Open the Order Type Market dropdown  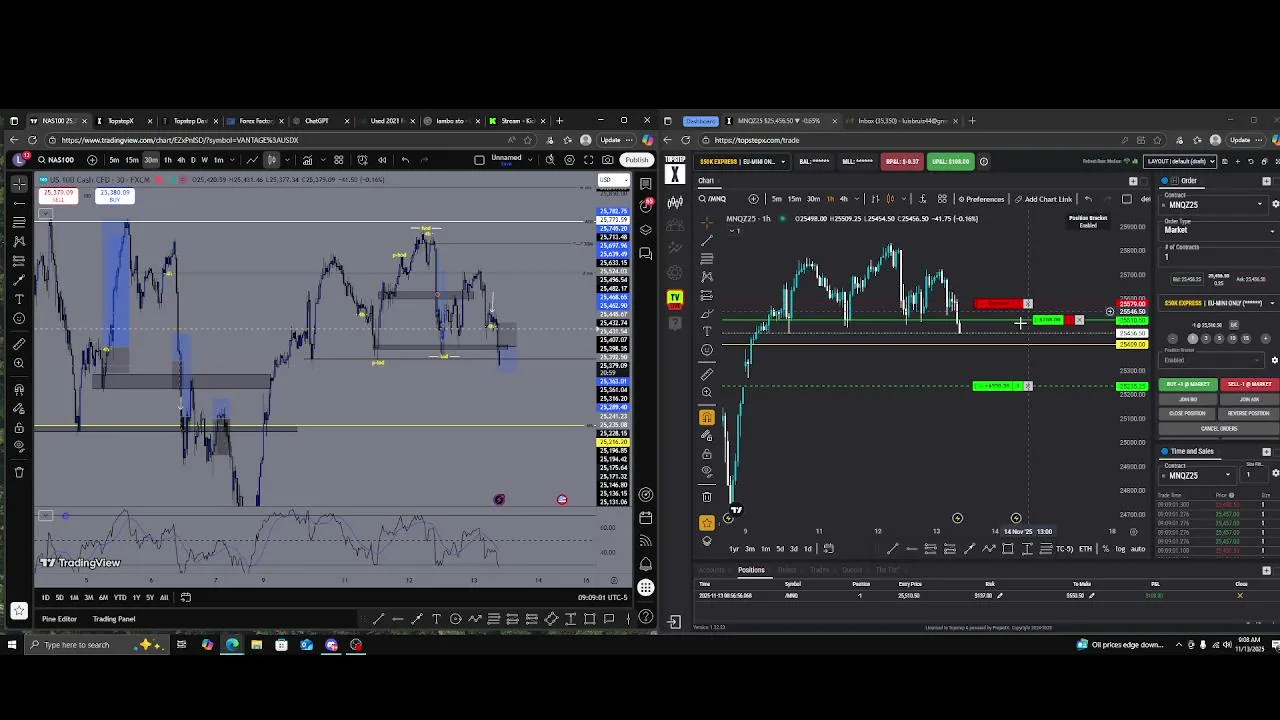(1219, 230)
